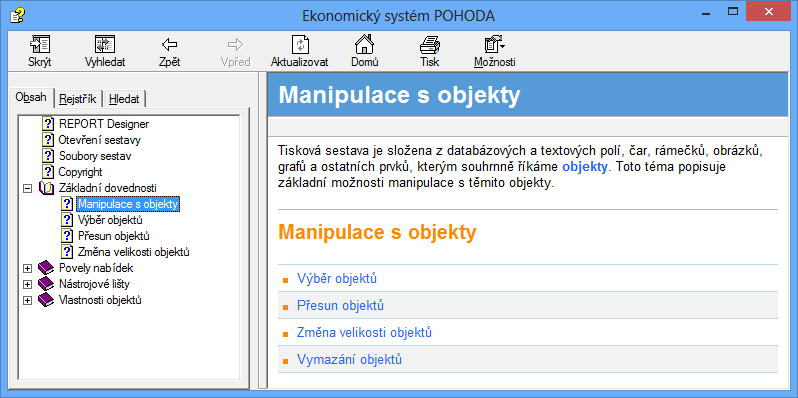Click the purple book icon of Povely nabídek
This screenshot has height=398, width=798.
[46, 268]
